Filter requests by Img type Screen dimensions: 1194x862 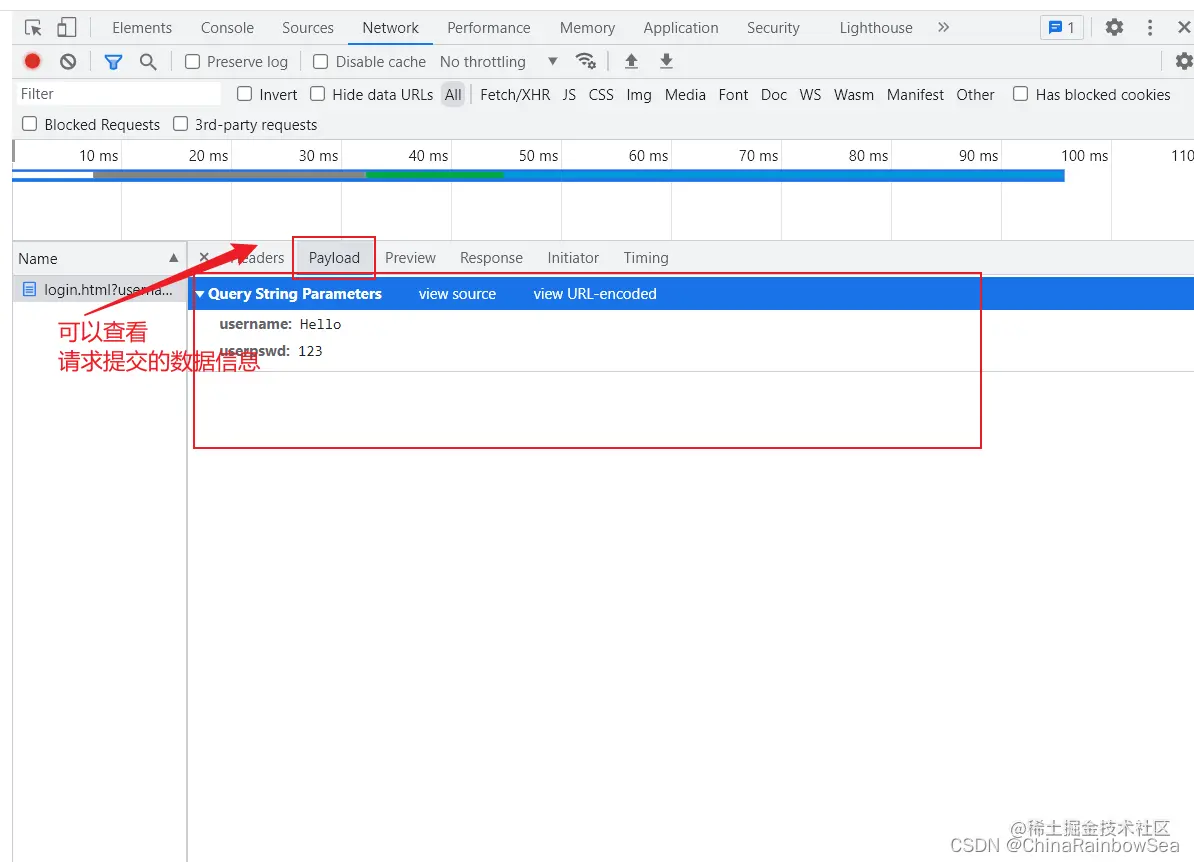pos(639,94)
